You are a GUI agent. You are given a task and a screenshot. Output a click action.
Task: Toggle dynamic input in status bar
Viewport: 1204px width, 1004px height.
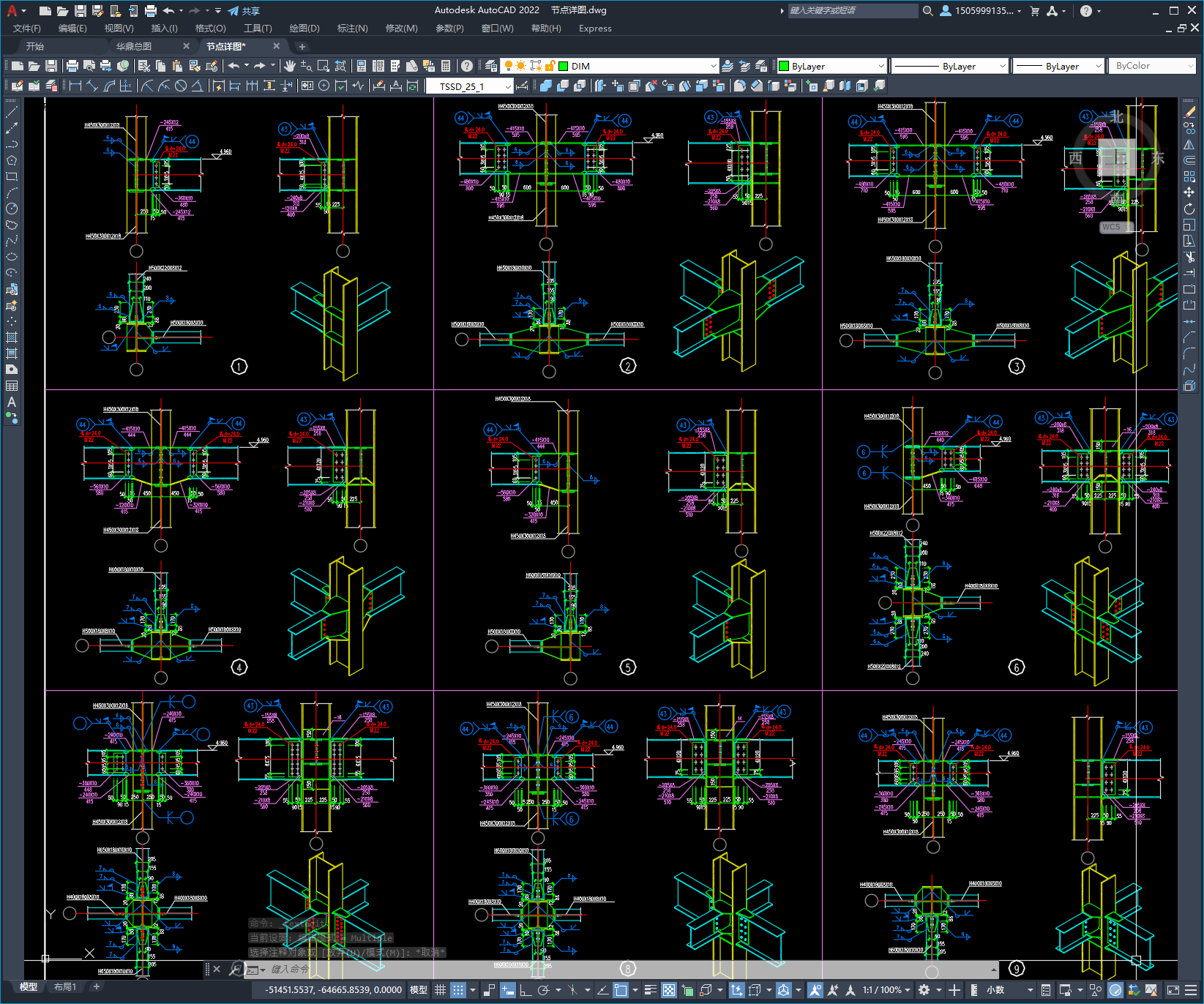(x=508, y=990)
